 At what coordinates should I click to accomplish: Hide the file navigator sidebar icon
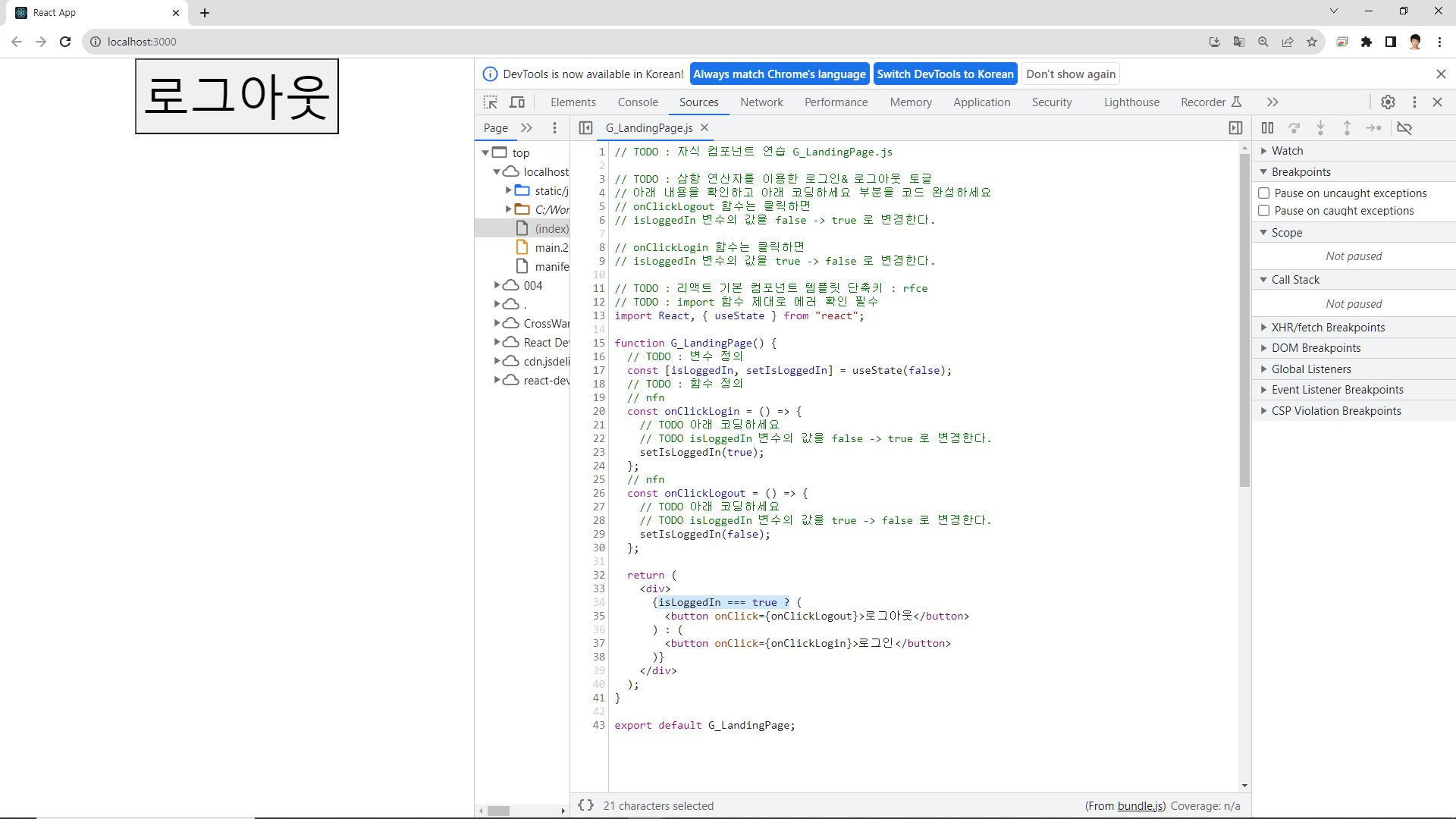coord(585,128)
